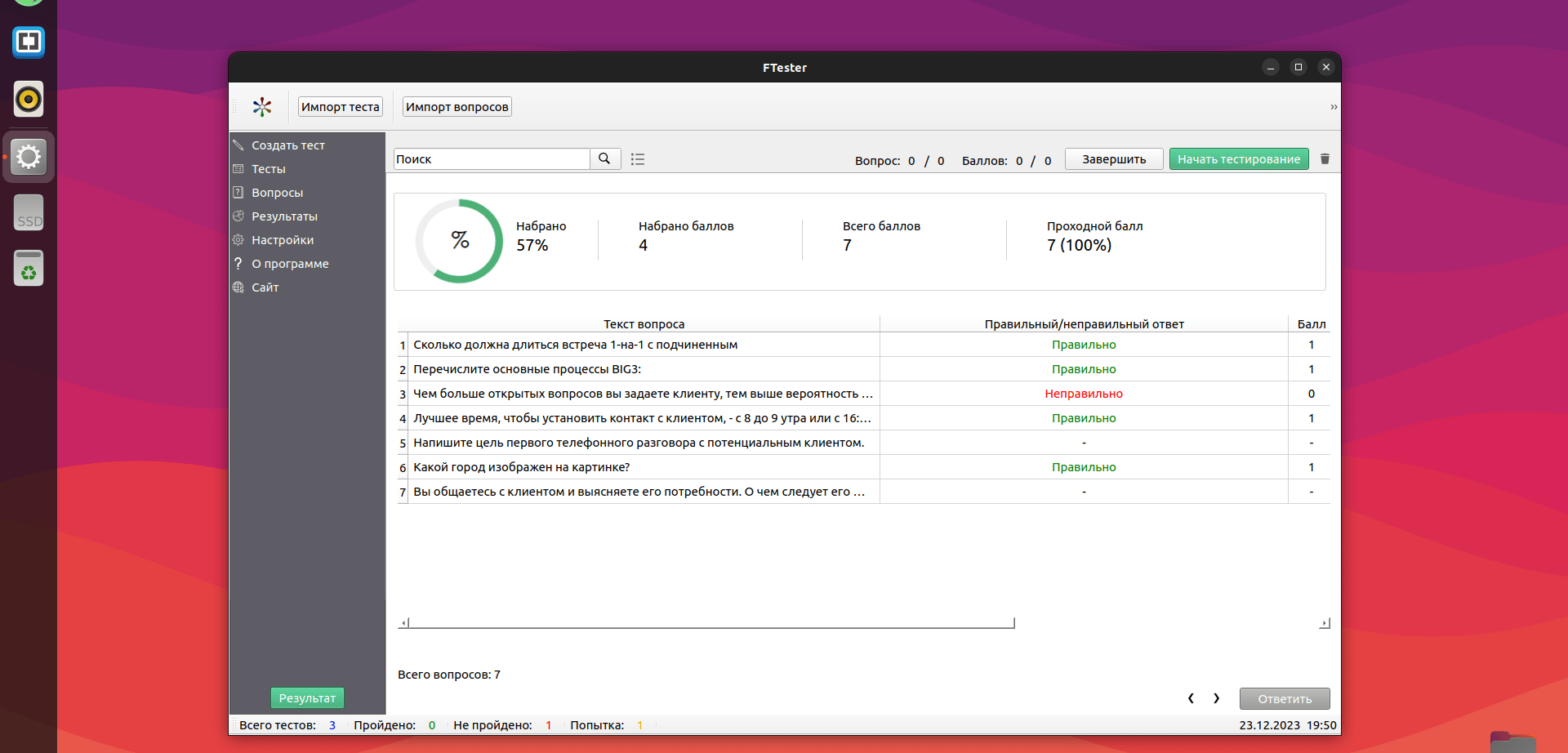Select row 'Напишите цель первого телефонного разговора'
The image size is (1568, 753).
pyautogui.click(x=644, y=443)
